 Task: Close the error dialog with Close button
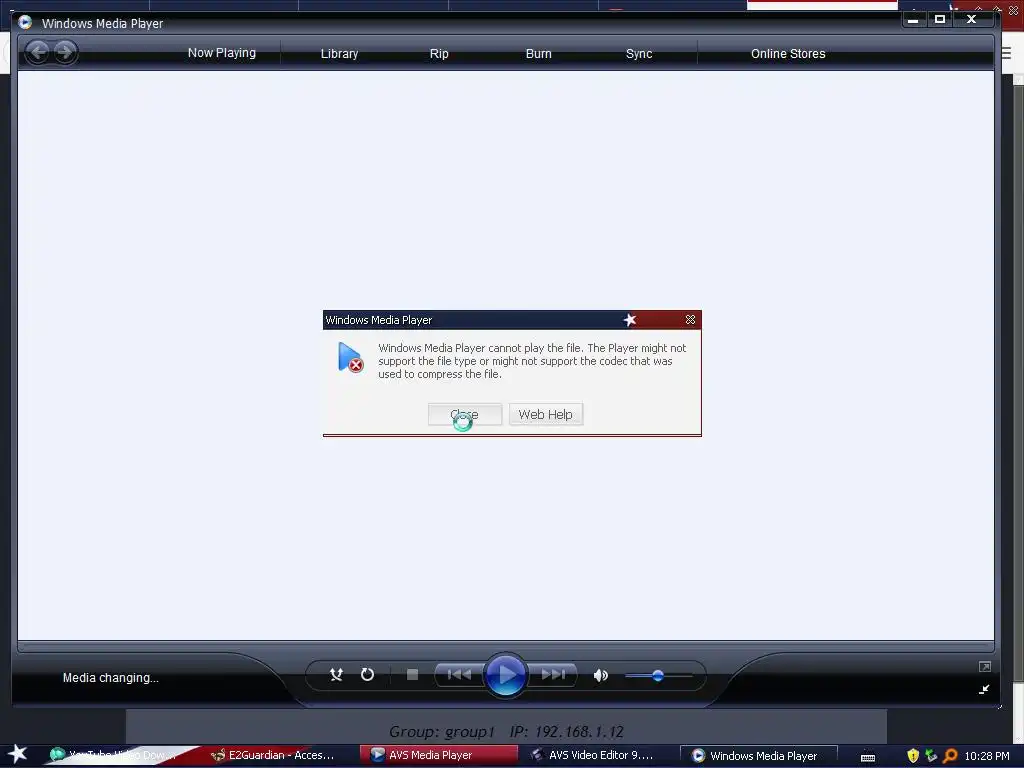tap(465, 414)
